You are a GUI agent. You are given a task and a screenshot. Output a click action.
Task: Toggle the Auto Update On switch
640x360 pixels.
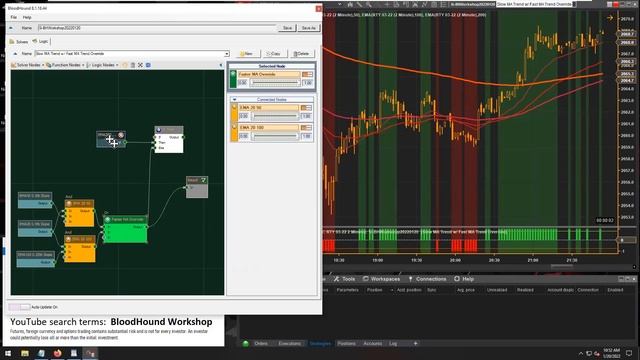tap(19, 307)
